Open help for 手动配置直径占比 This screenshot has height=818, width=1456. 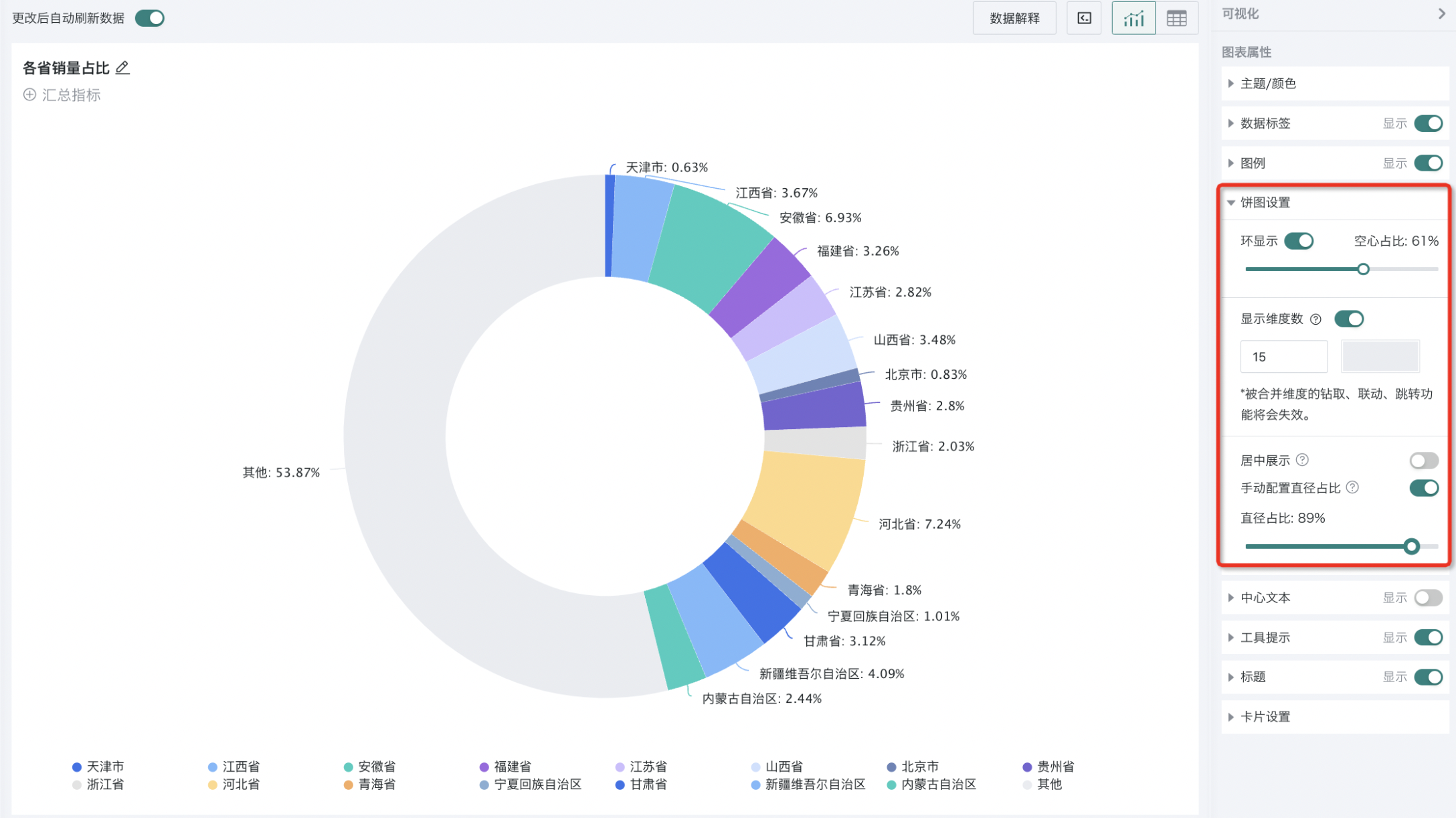pyautogui.click(x=1352, y=487)
